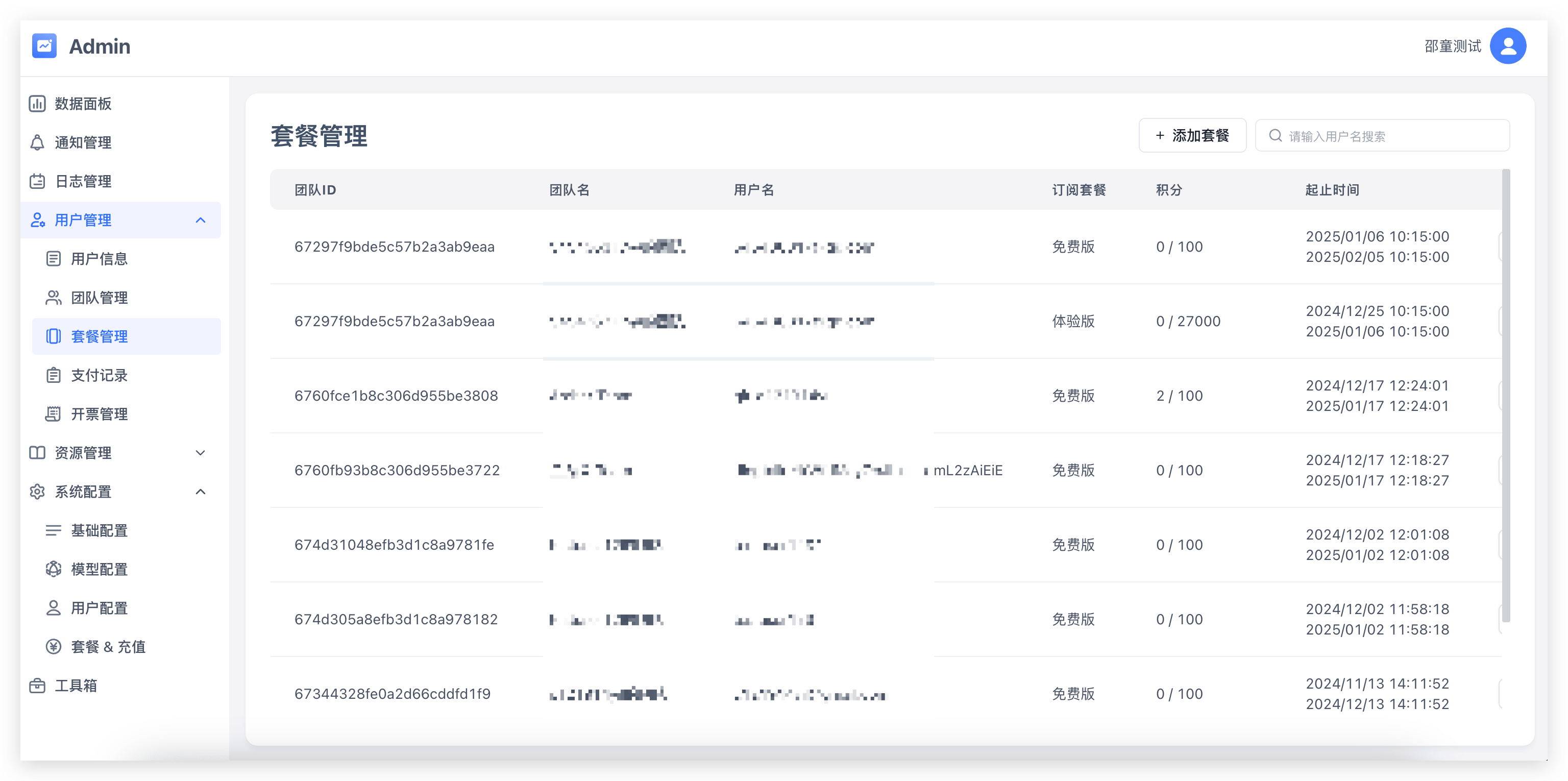The image size is (1568, 781).
Task: Click the 工具箱 toolbox icon
Action: (x=37, y=686)
